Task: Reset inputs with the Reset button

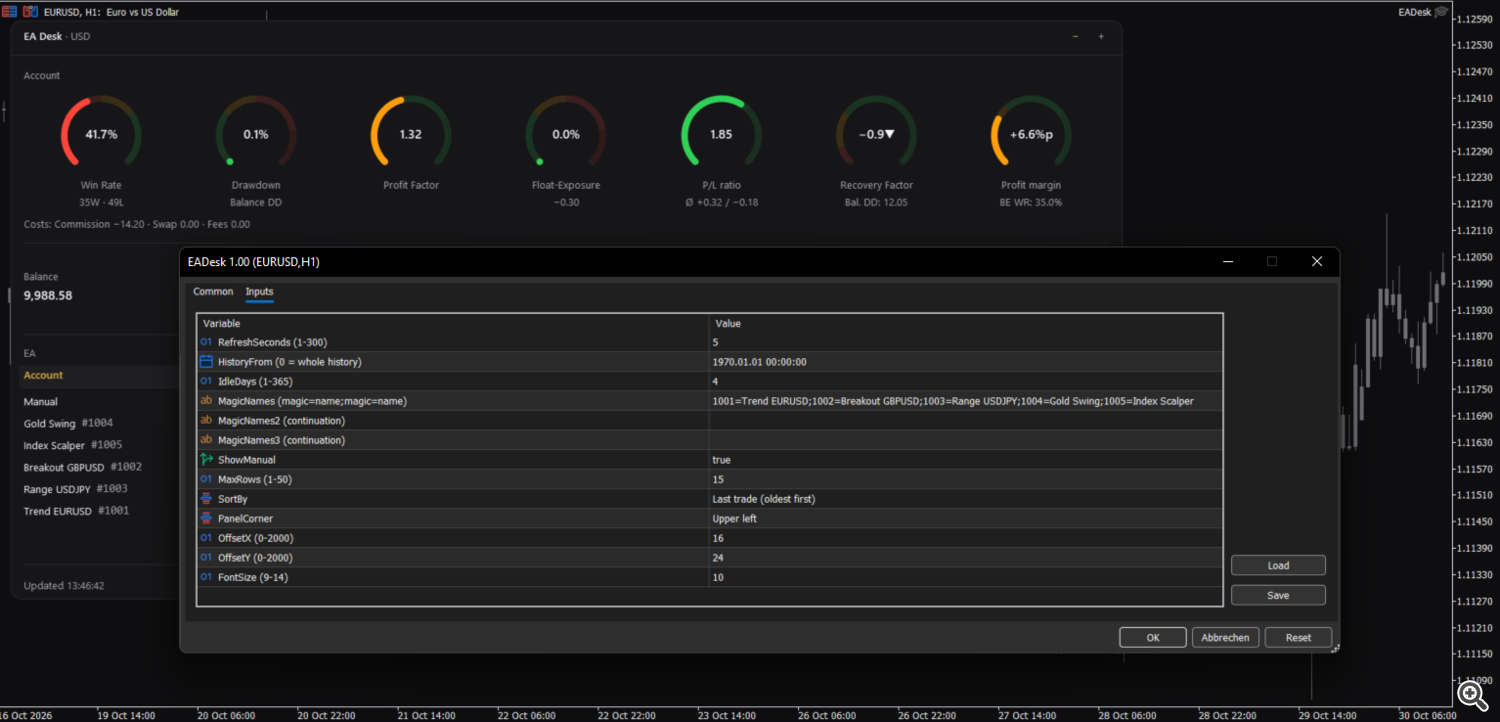Action: pos(1298,637)
